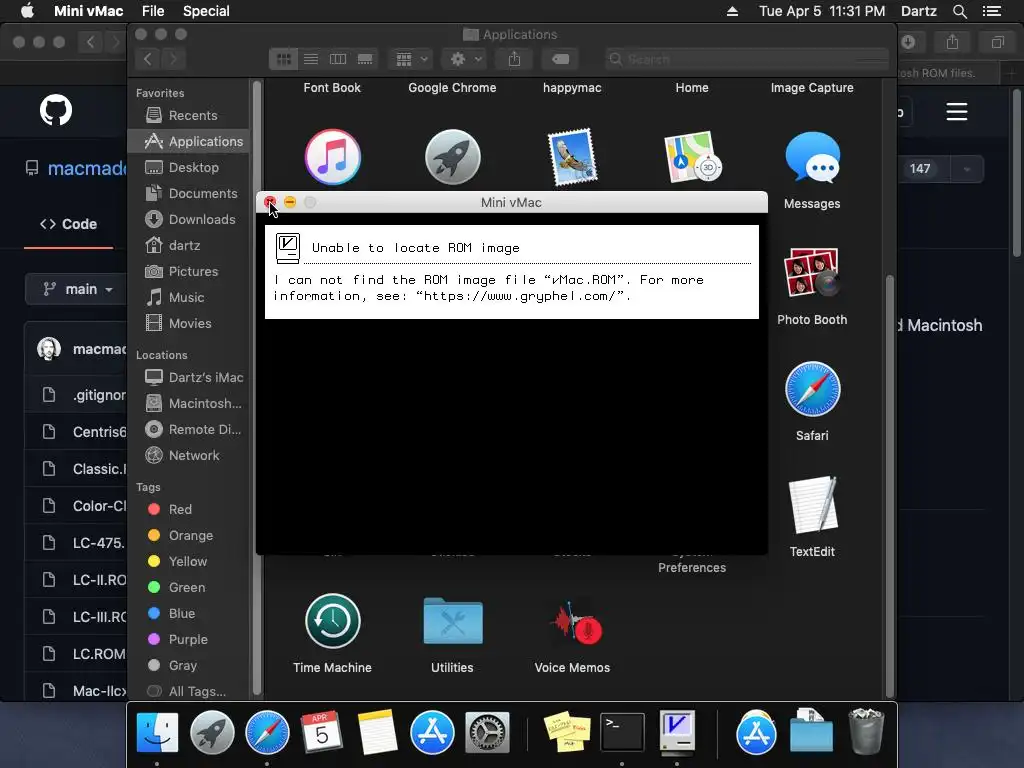Image resolution: width=1024 pixels, height=768 pixels.
Task: Open the main branch dropdown on GitHub
Action: (x=78, y=289)
